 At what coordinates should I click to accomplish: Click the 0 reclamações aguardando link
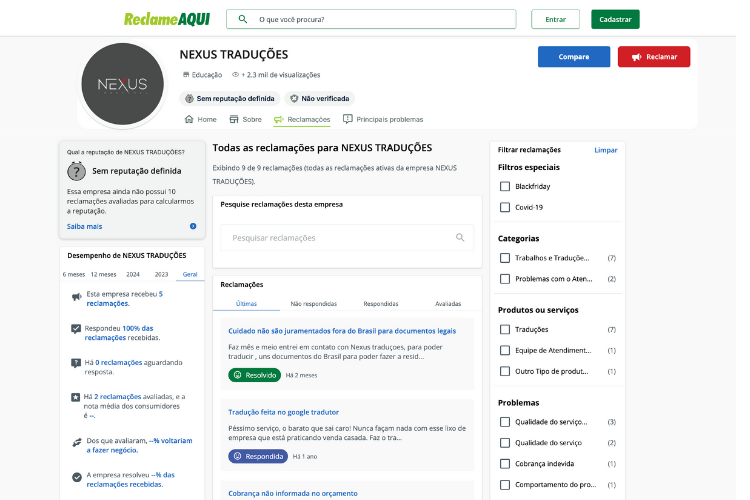click(119, 363)
